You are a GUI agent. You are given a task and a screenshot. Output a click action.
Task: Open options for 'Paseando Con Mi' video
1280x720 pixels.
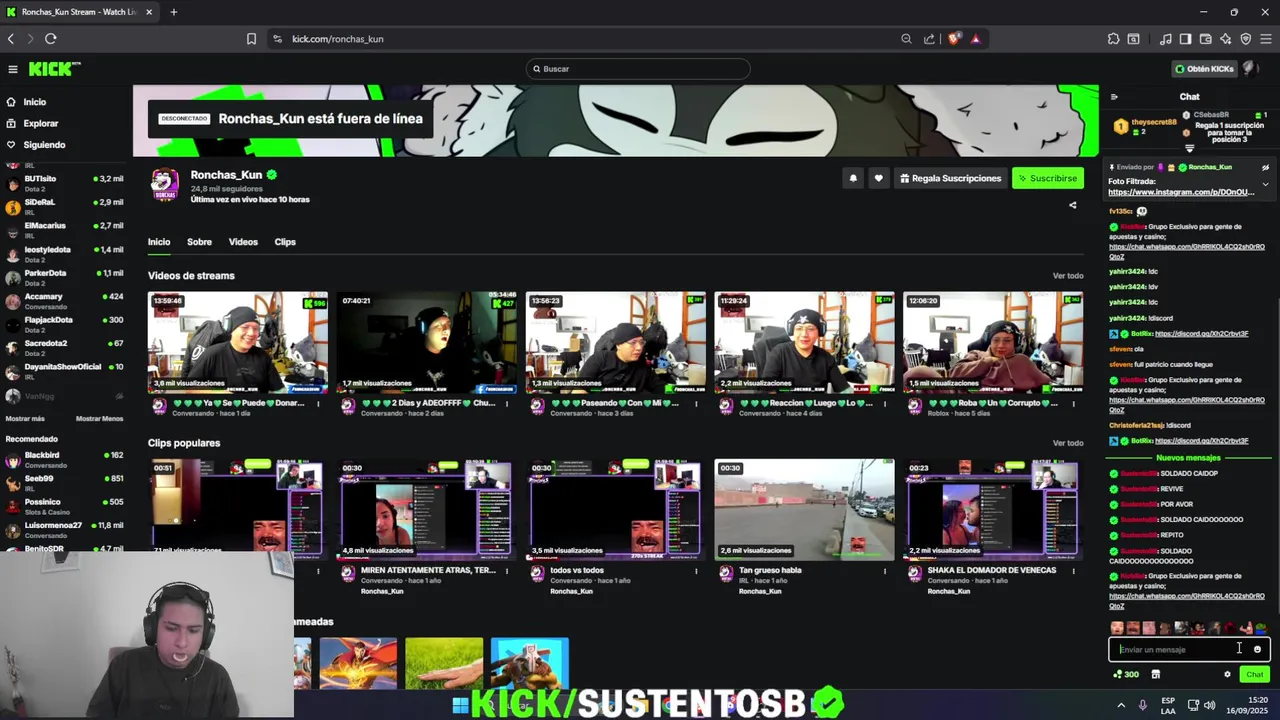[696, 404]
